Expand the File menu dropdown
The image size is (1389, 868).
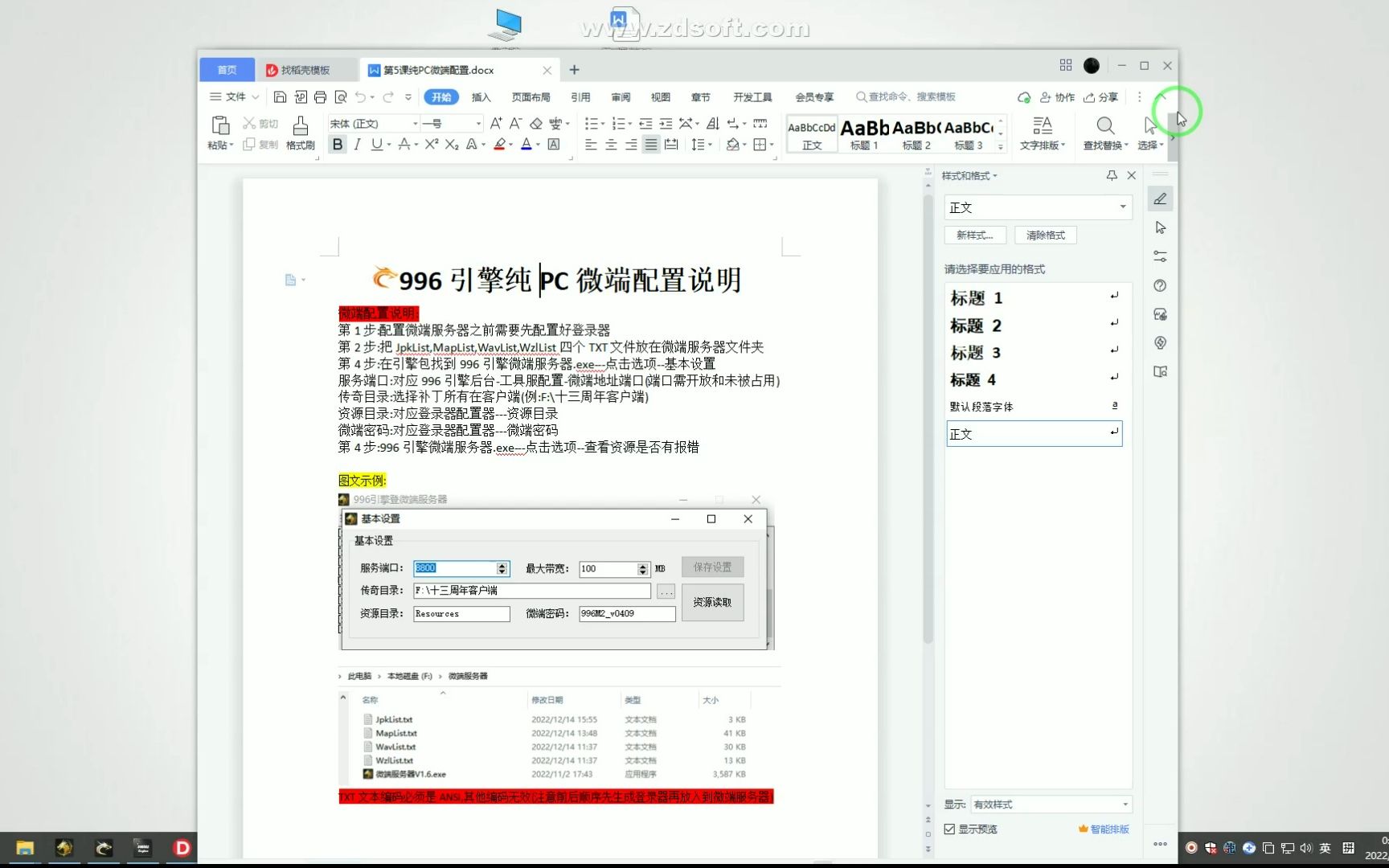click(235, 96)
